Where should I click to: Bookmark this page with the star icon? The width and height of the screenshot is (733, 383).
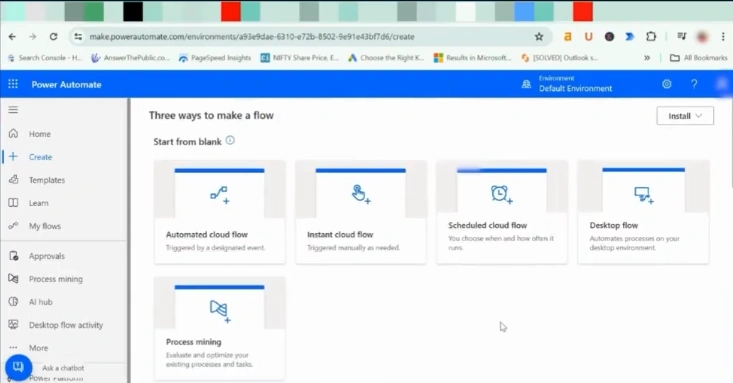click(x=539, y=36)
